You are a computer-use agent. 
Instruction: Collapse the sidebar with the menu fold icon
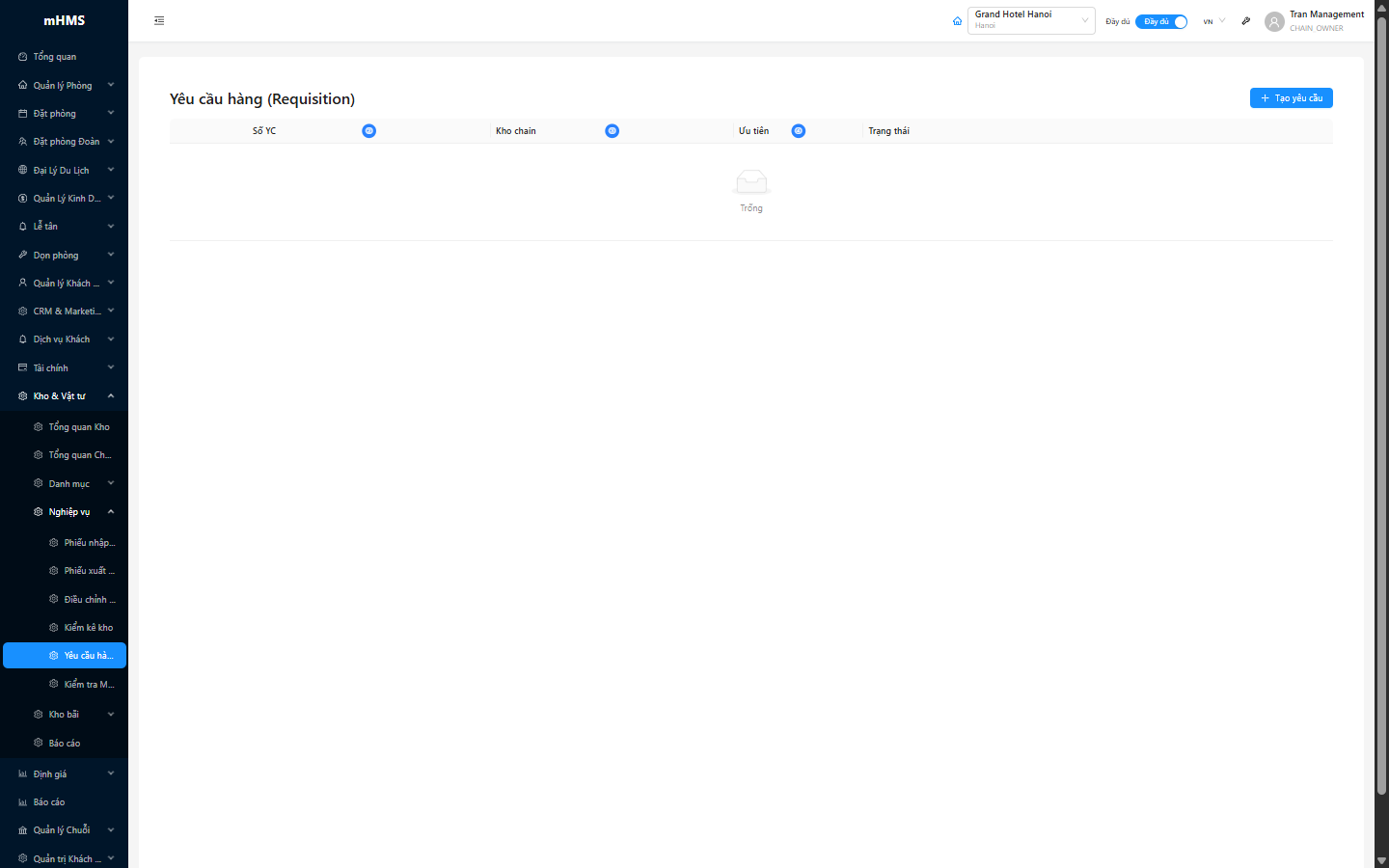(x=159, y=20)
